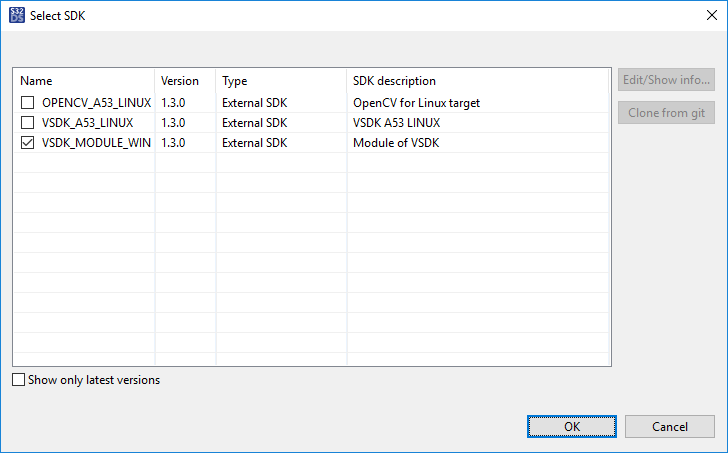Click the Clone from git button
The height and width of the screenshot is (453, 728).
click(666, 113)
